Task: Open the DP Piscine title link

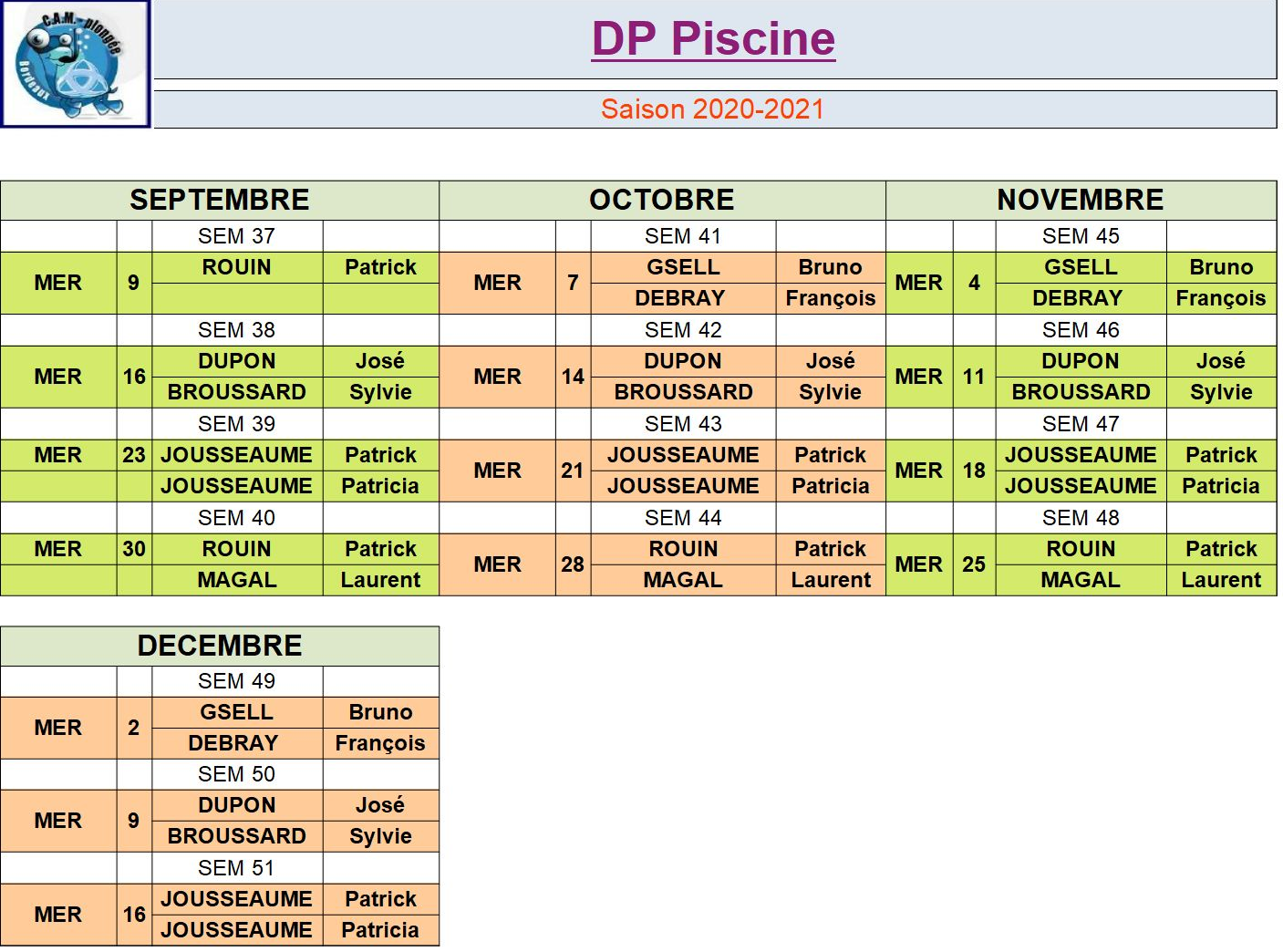Action: tap(713, 39)
